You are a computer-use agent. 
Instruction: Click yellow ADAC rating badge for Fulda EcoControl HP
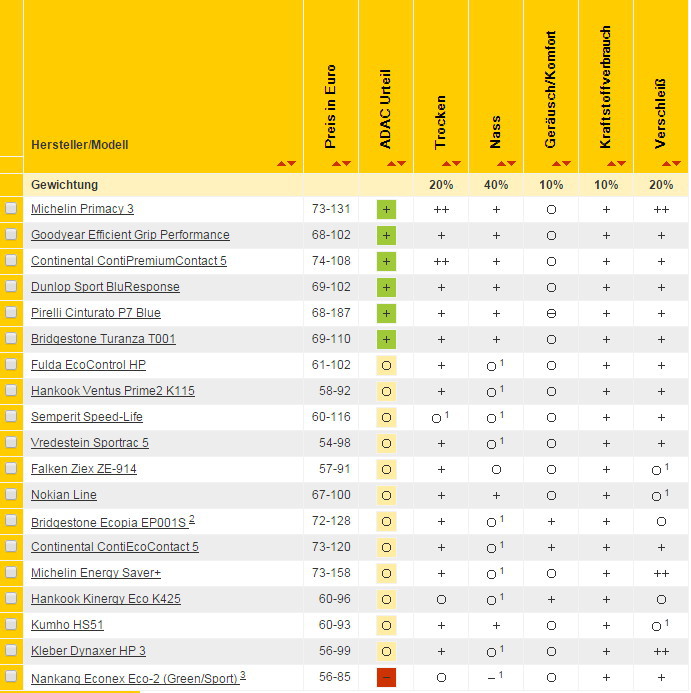386,366
